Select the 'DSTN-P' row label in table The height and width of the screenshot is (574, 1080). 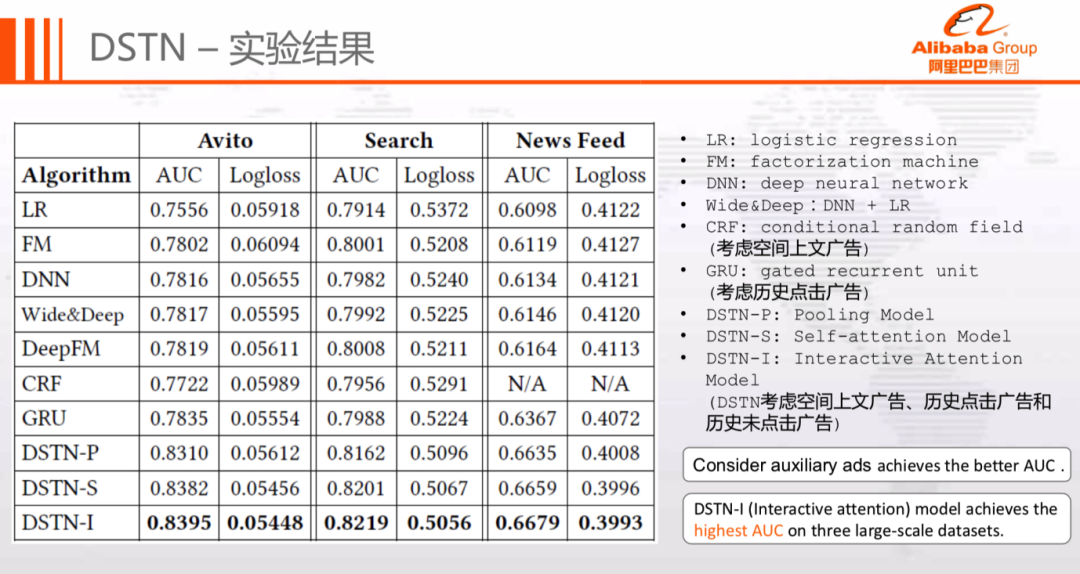click(x=60, y=453)
